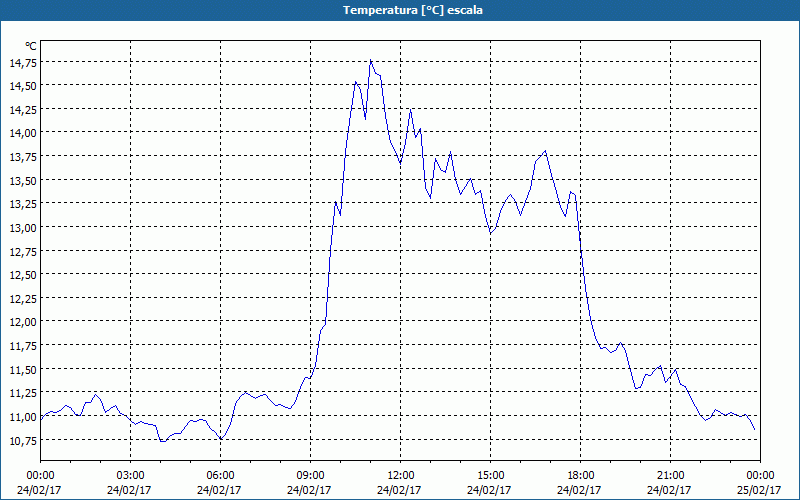Click the 11,00 y-axis label

click(23, 417)
